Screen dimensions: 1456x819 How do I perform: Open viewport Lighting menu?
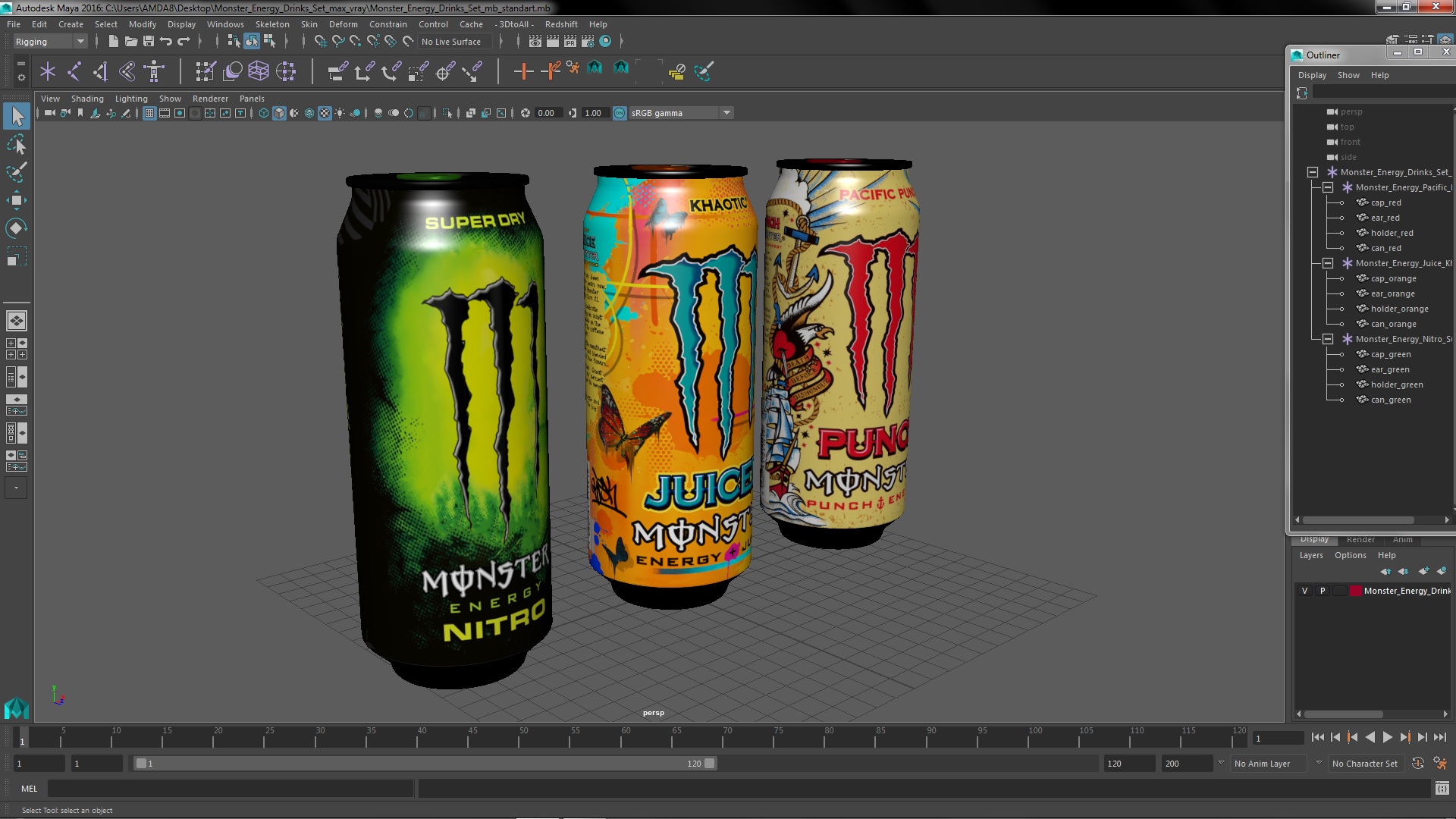(131, 99)
